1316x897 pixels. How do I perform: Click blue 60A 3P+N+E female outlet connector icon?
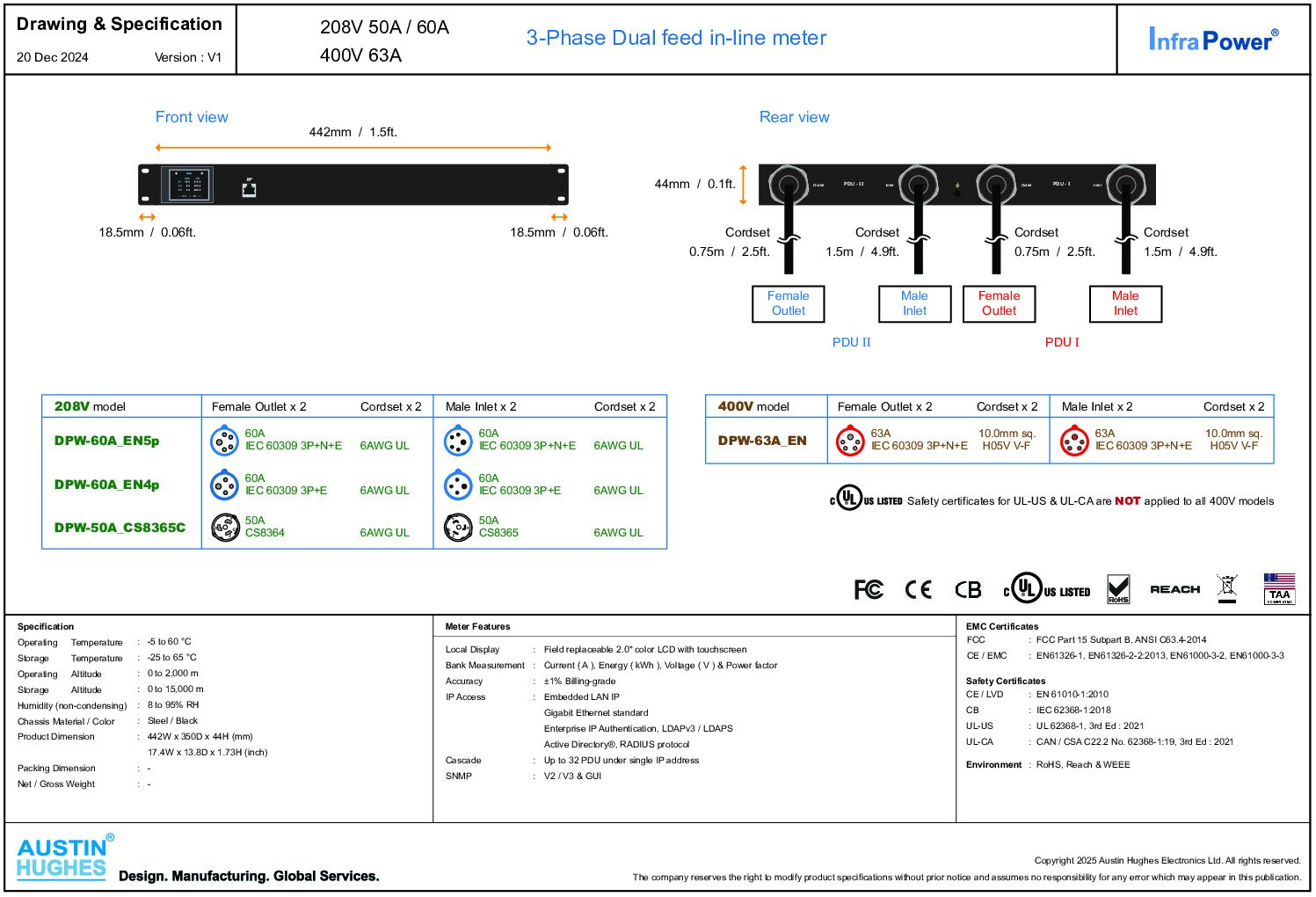tap(225, 440)
